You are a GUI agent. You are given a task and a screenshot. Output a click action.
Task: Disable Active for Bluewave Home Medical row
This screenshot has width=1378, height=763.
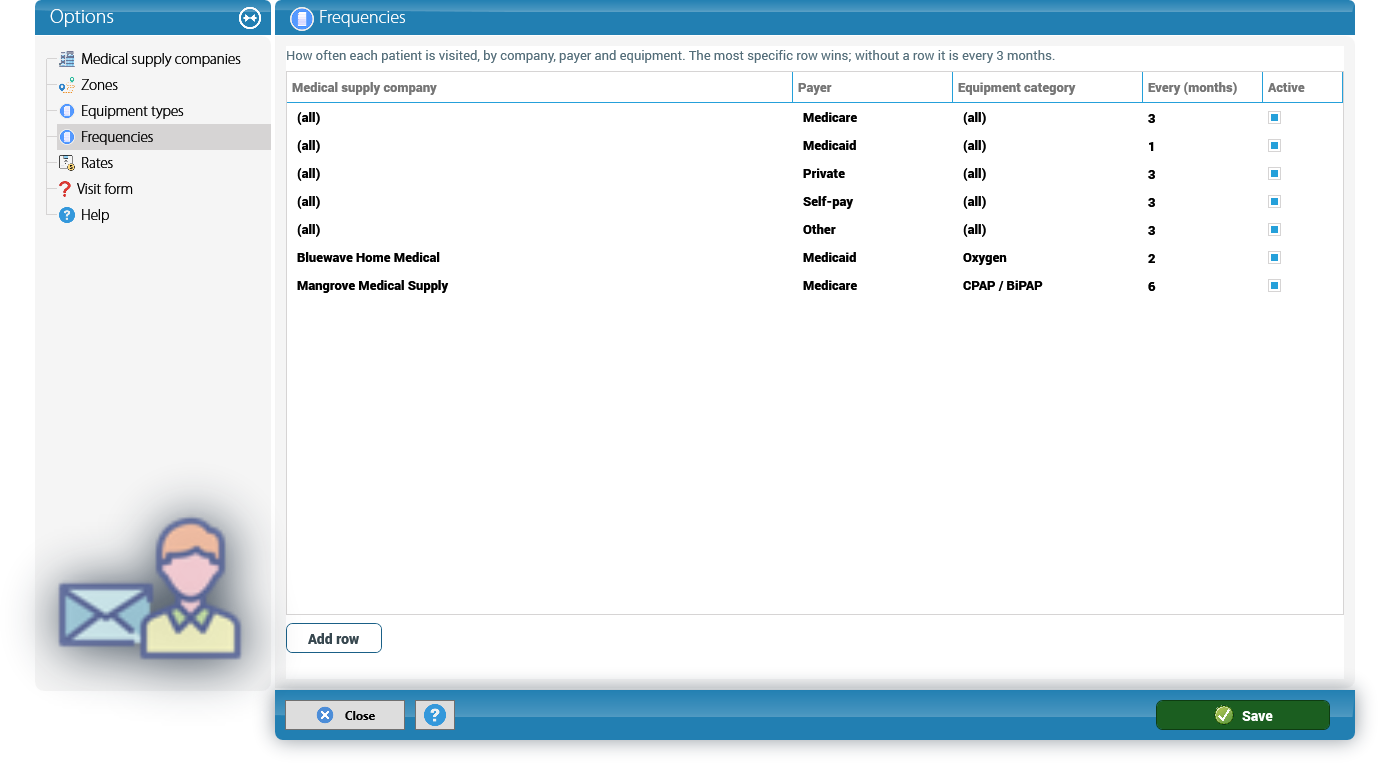click(1274, 258)
